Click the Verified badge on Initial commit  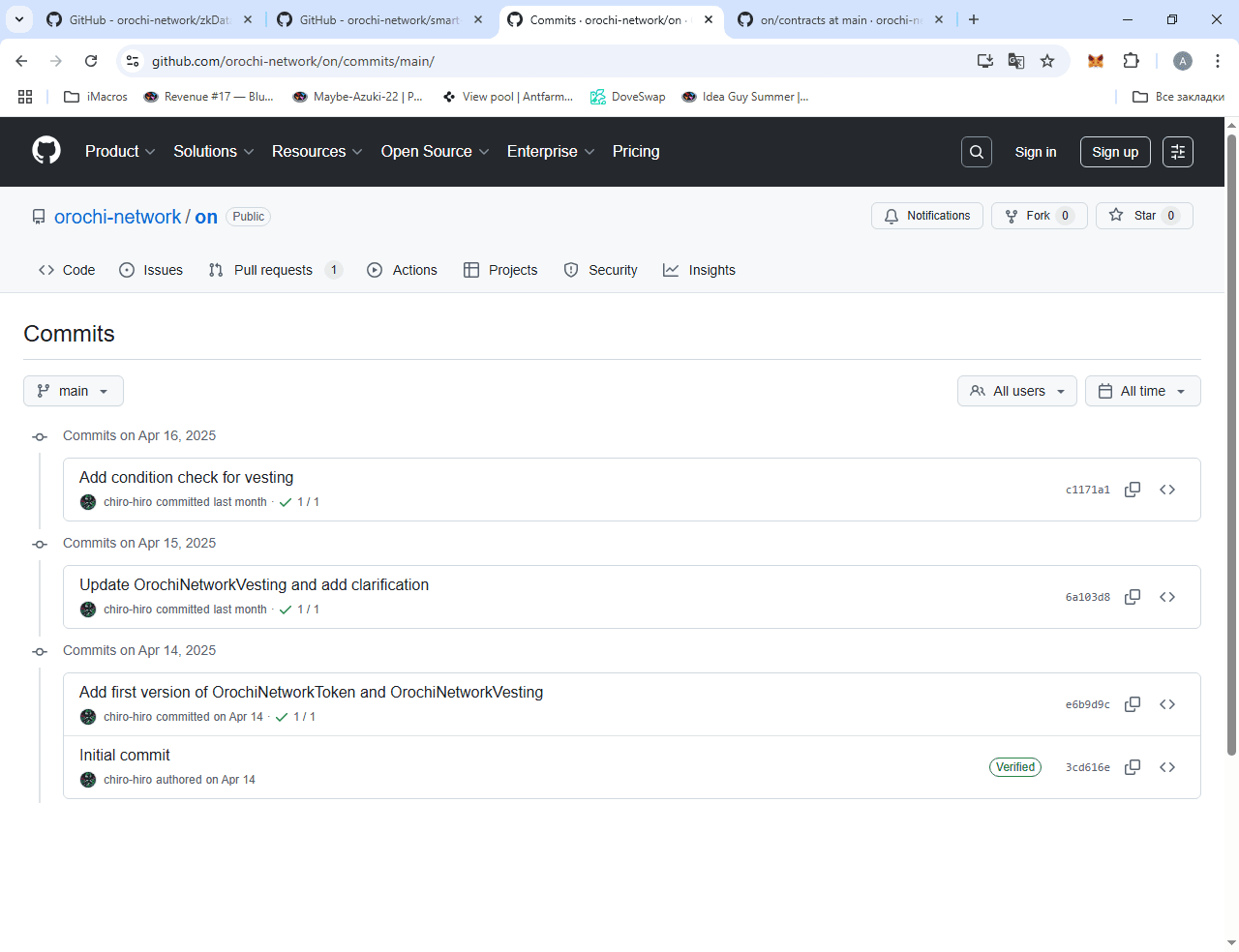pos(1015,767)
